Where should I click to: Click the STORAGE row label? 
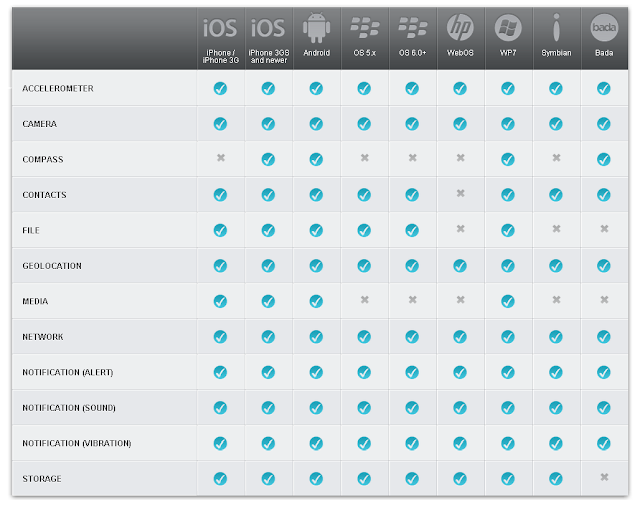click(42, 479)
